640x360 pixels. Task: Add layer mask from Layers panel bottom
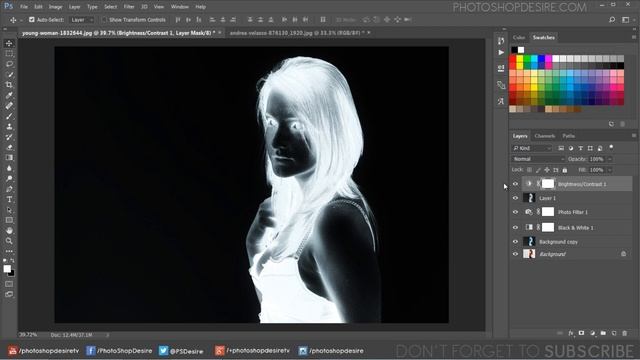tap(581, 333)
